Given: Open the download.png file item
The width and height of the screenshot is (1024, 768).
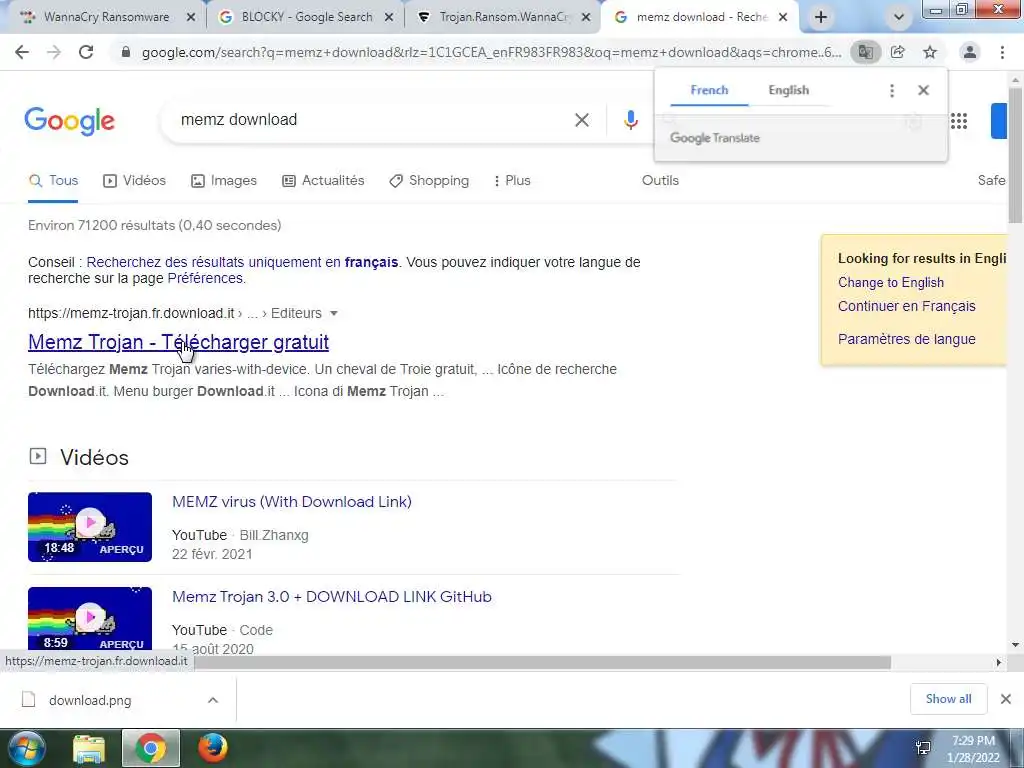Looking at the screenshot, I should pos(90,700).
